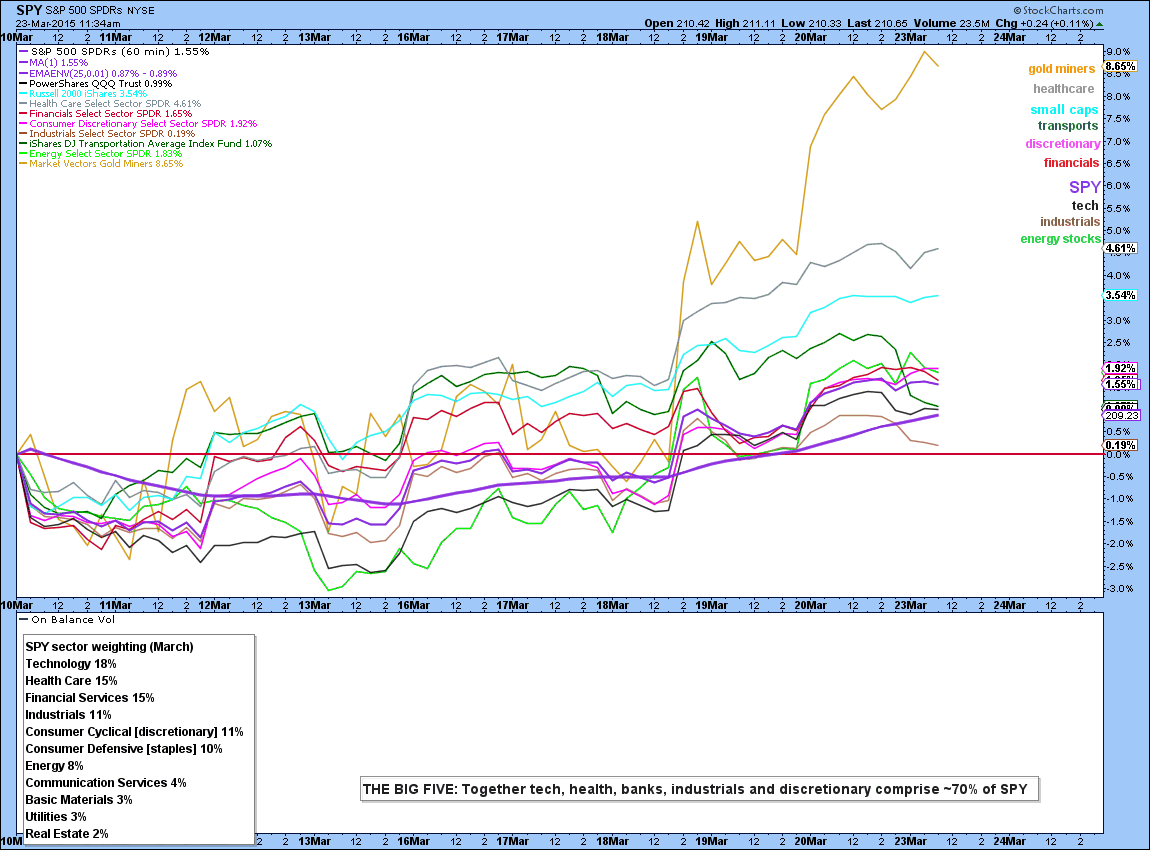Select legend entry "Health Care Select Sector SPDR"
Viewport: 1150px width, 850px height.
(110, 103)
